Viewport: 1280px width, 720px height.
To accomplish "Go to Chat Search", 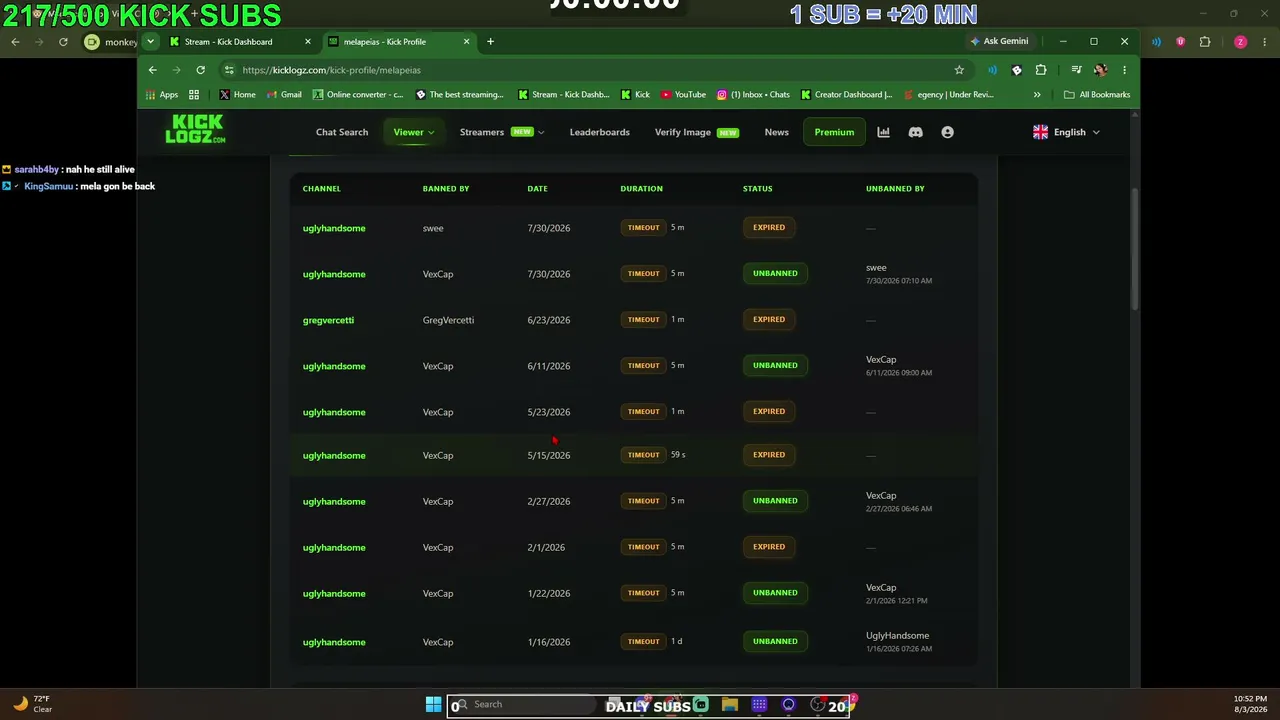I will [x=342, y=132].
